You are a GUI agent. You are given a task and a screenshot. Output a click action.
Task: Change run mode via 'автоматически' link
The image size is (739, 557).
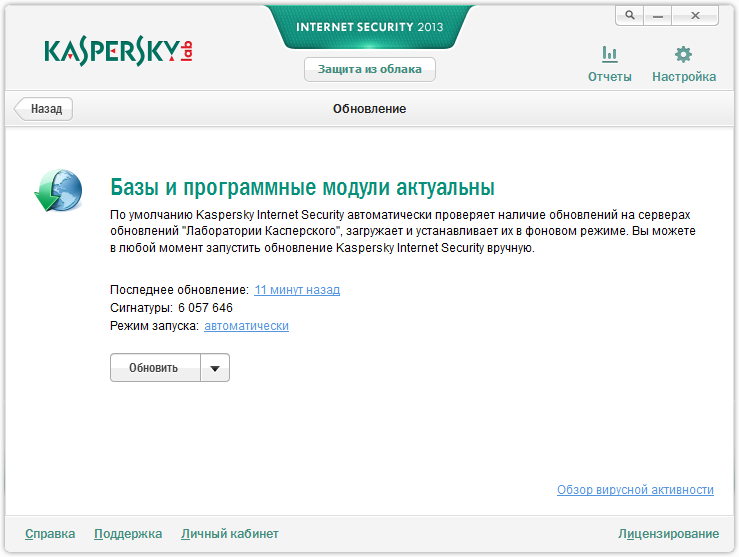pyautogui.click(x=246, y=326)
